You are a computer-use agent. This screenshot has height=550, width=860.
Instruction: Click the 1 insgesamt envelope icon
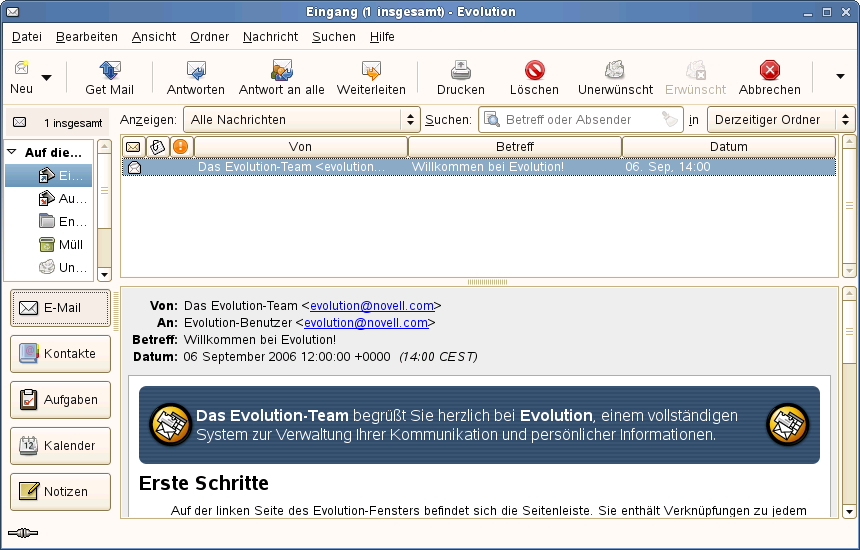(19, 122)
